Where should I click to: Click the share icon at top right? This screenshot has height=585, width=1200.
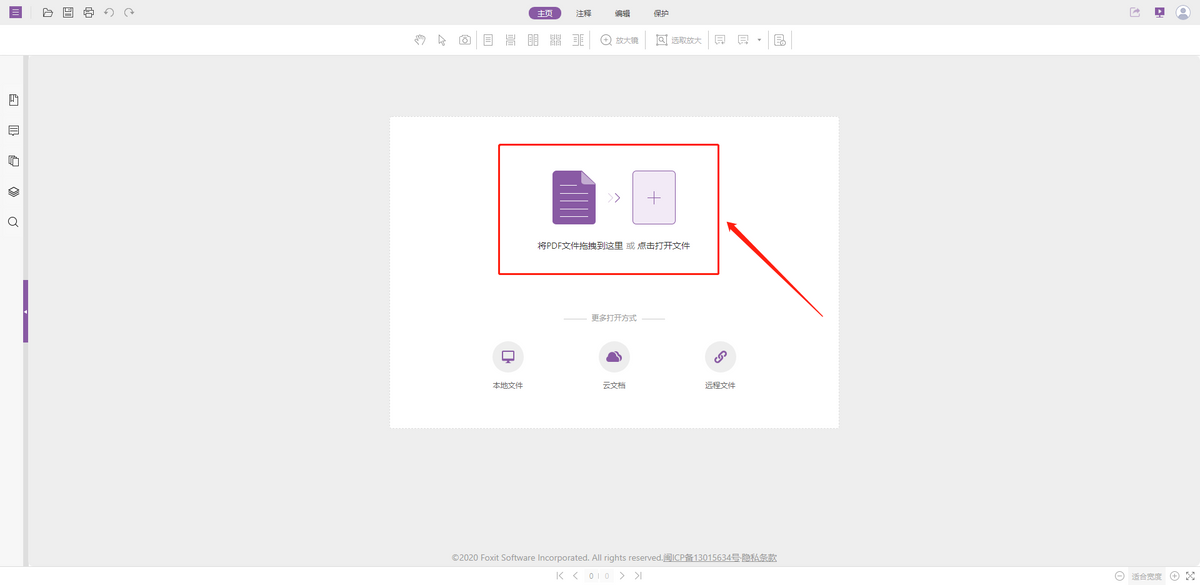click(x=1135, y=13)
